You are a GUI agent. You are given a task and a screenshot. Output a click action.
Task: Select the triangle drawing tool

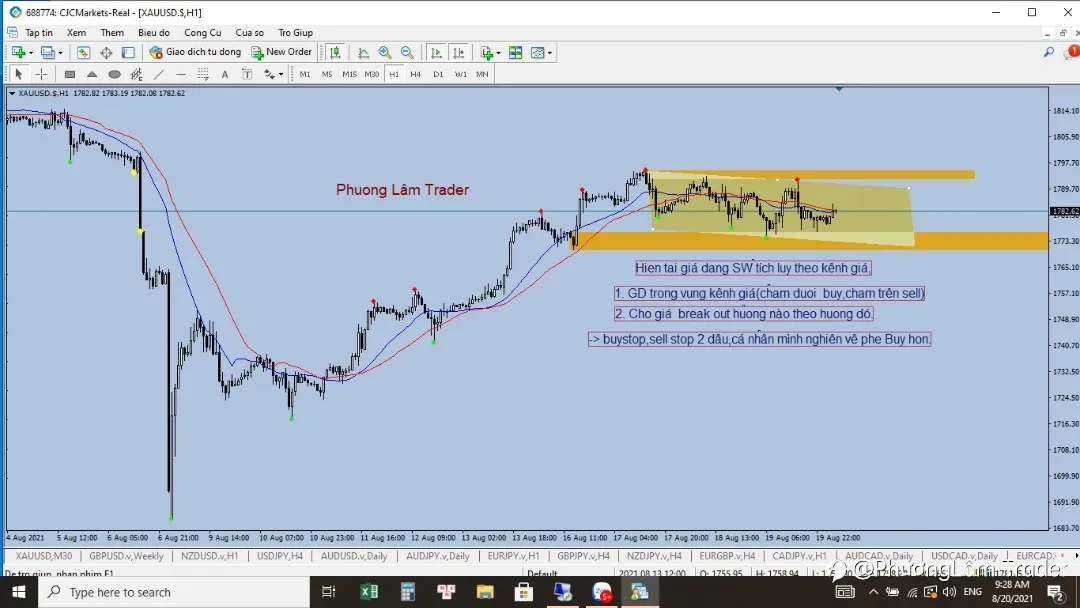(92, 74)
